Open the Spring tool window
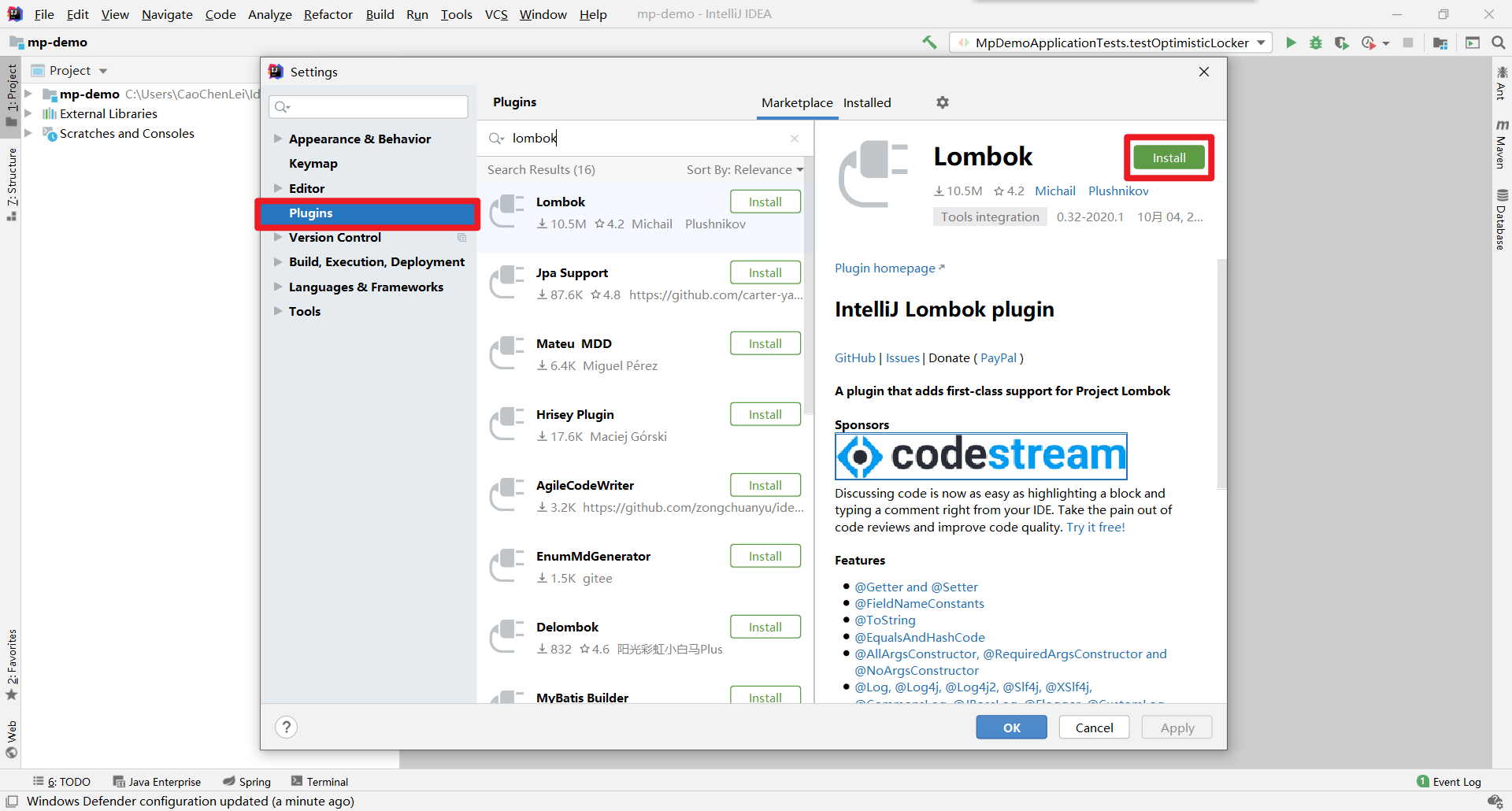The image size is (1512, 811). pyautogui.click(x=246, y=782)
